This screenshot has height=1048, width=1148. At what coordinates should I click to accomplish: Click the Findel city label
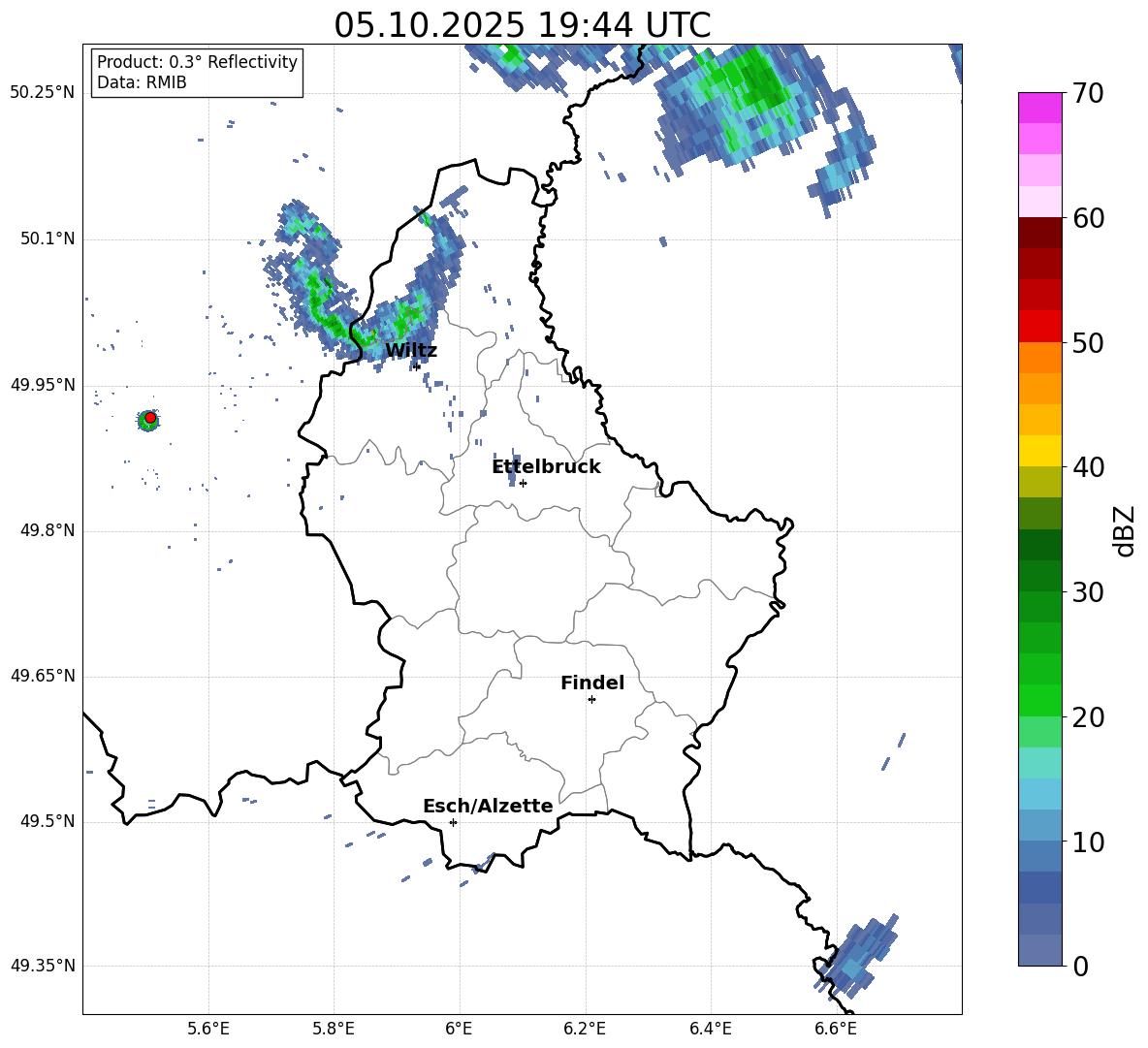[x=592, y=683]
